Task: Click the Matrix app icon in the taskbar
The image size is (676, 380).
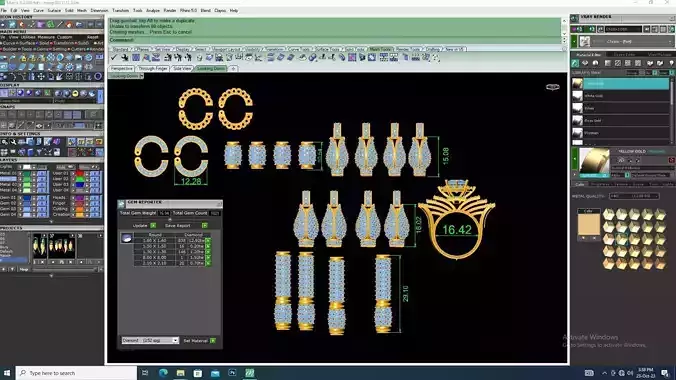Action: tap(250, 373)
